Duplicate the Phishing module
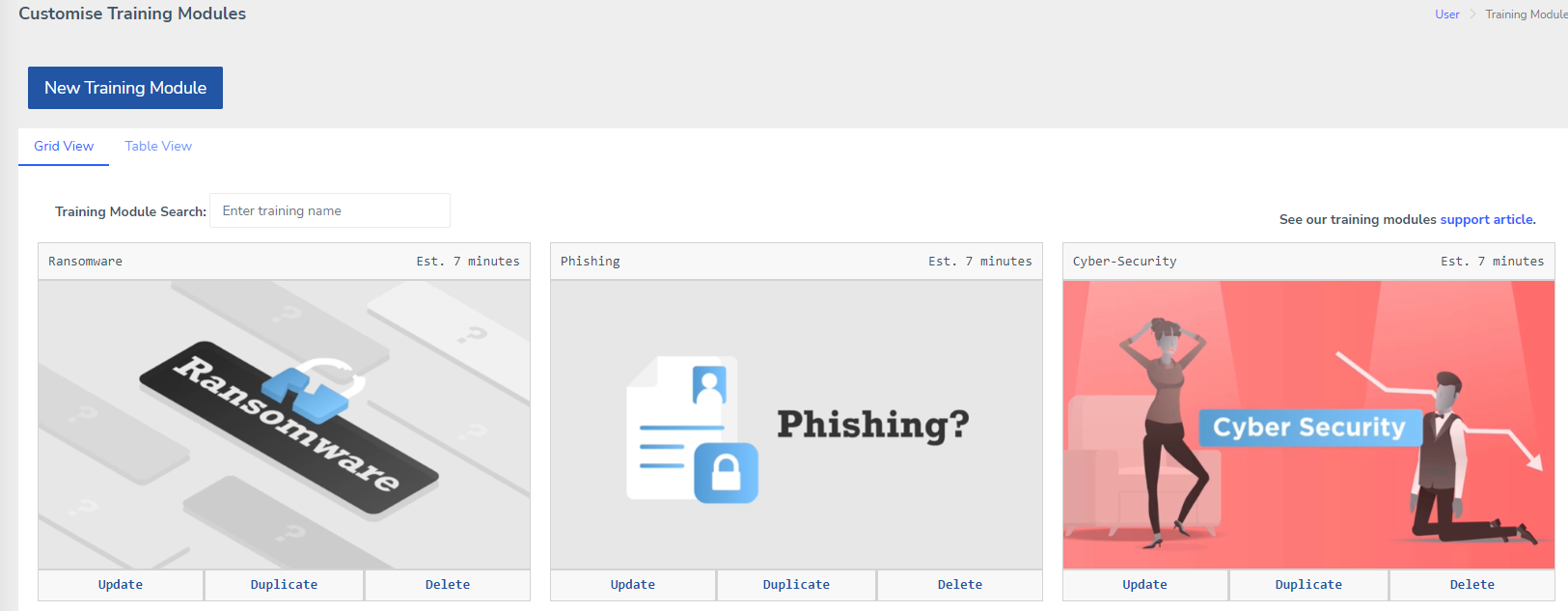1568x611 pixels. (796, 585)
